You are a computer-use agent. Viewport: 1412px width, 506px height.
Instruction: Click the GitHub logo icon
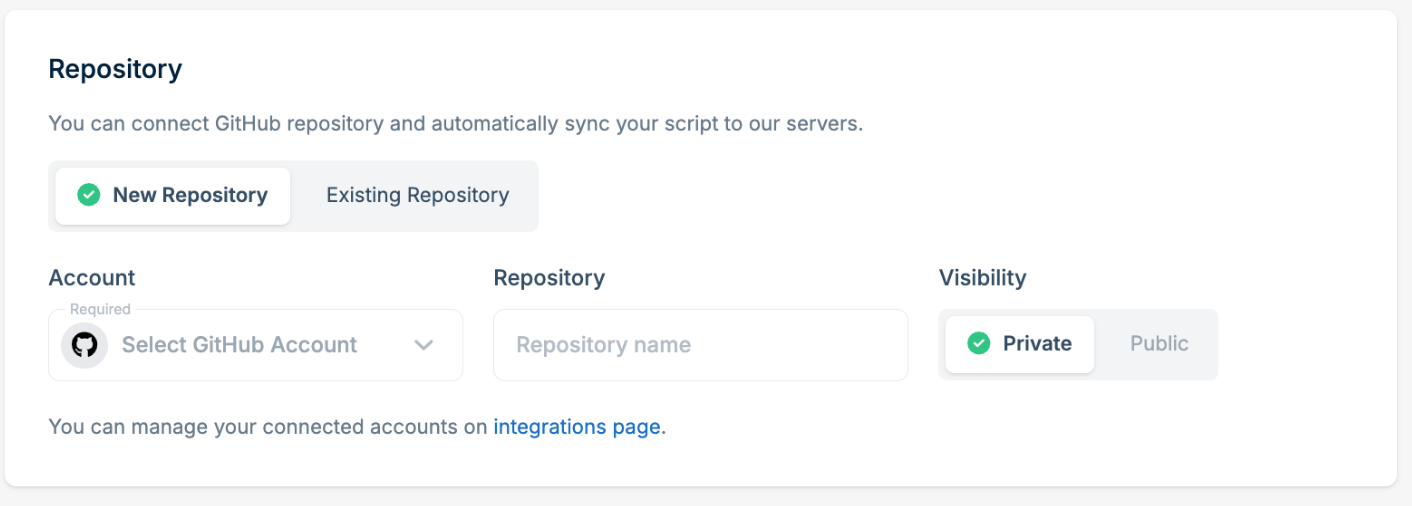[x=85, y=345]
